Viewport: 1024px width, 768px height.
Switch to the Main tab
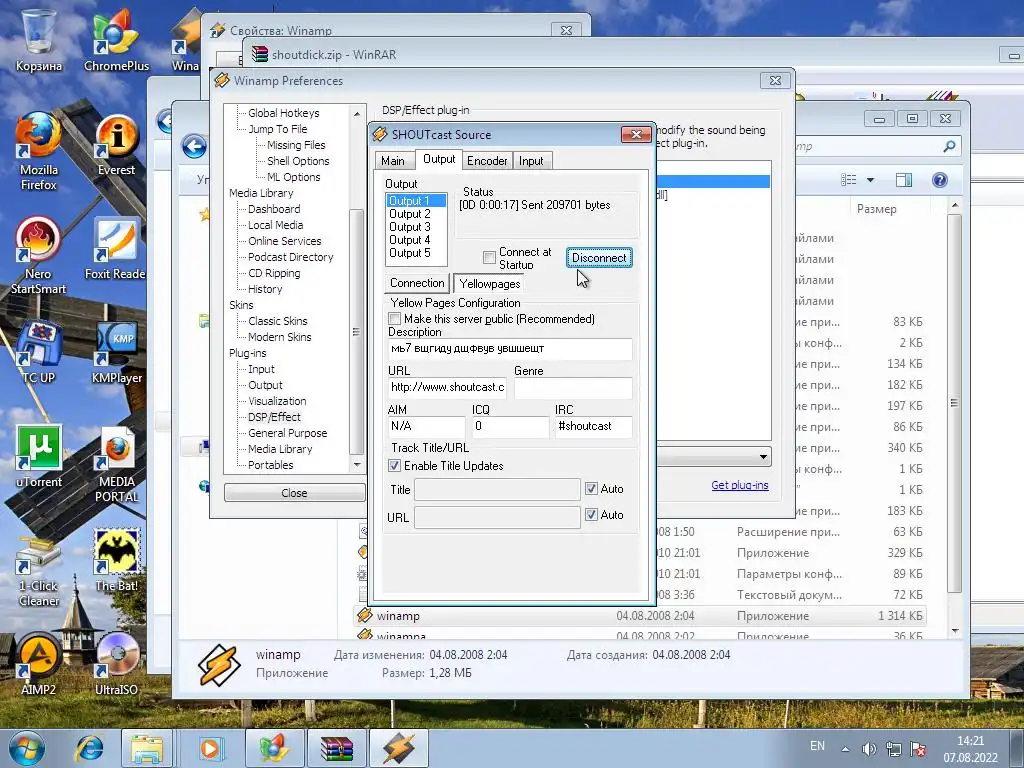[393, 161]
